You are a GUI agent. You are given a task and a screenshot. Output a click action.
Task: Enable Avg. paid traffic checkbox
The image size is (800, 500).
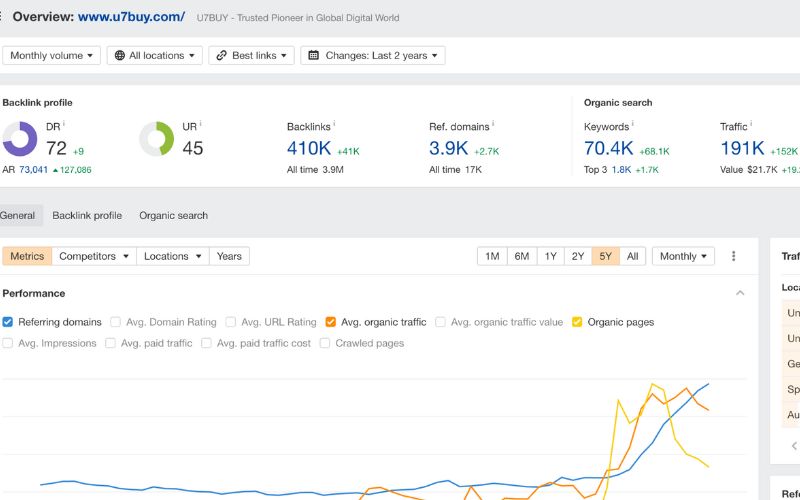(110, 343)
